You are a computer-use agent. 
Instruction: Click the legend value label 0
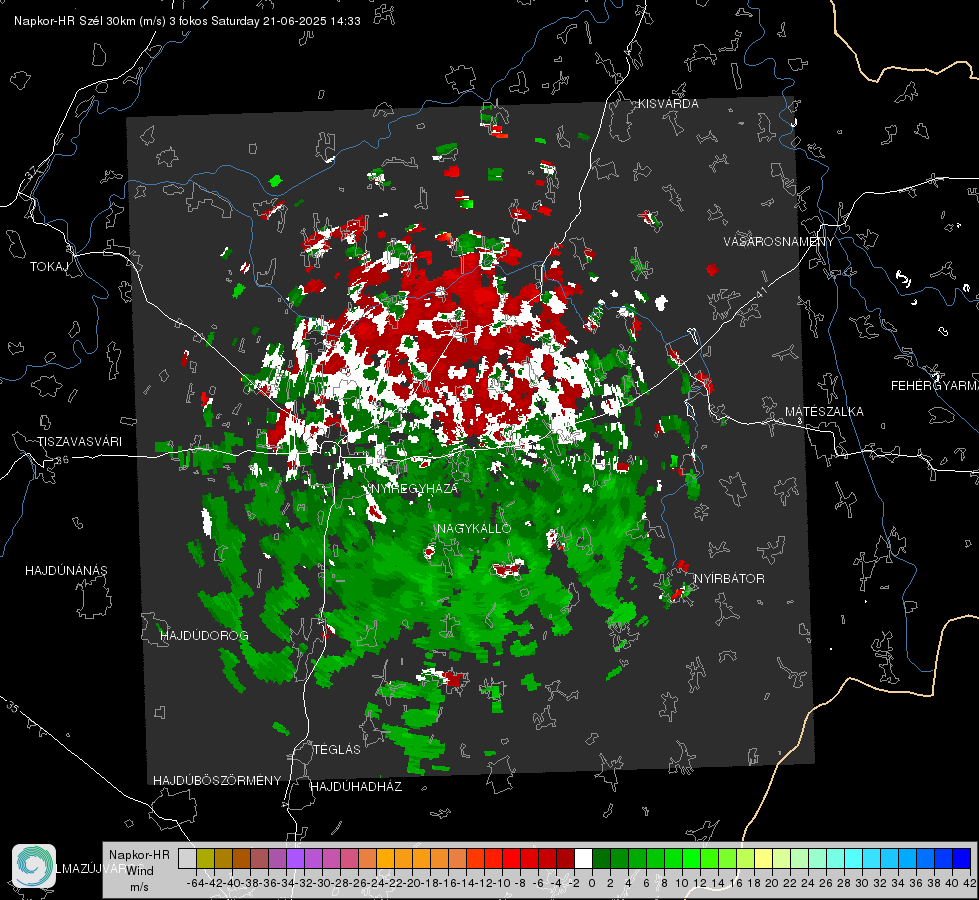pos(592,883)
